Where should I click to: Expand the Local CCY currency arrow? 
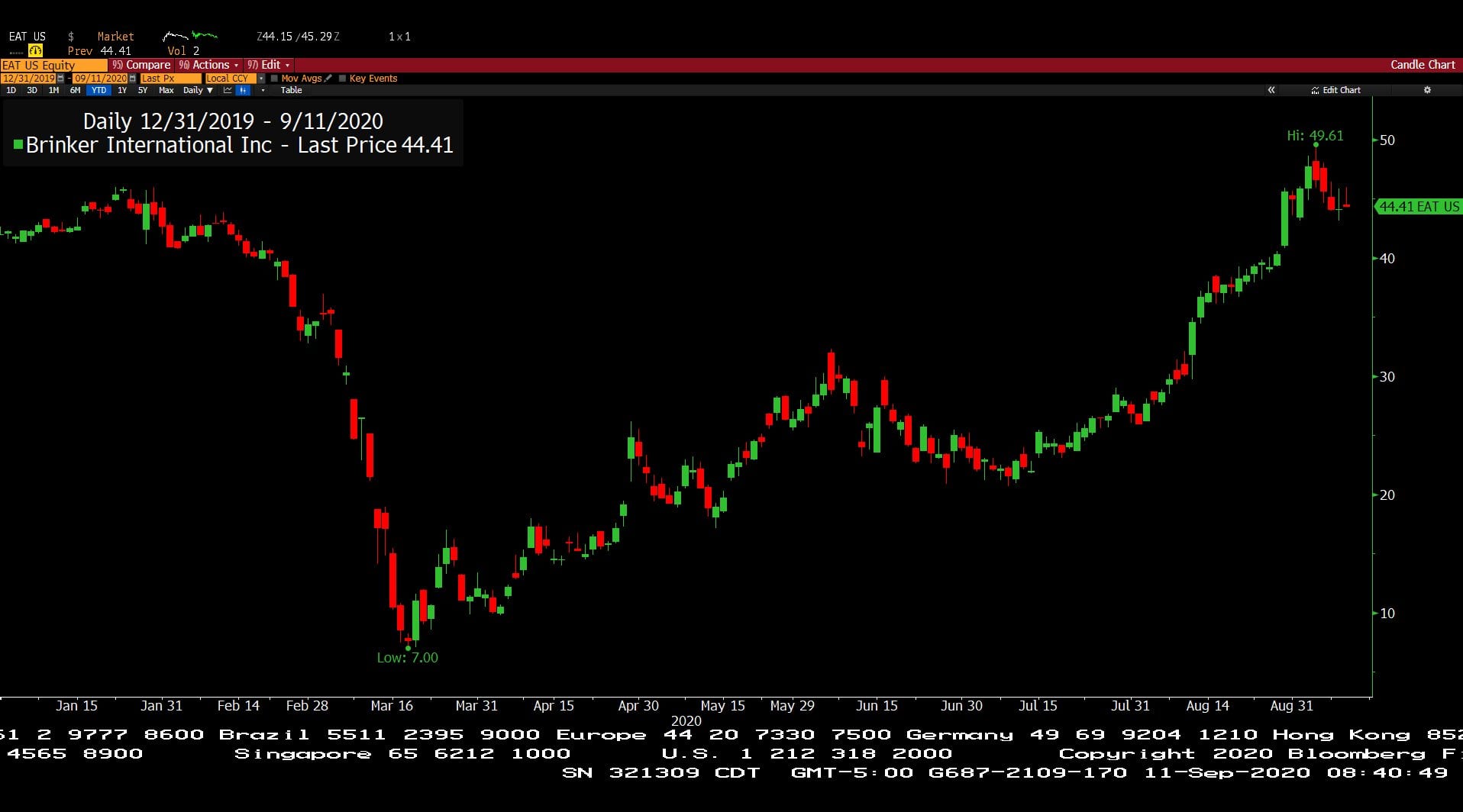click(261, 79)
